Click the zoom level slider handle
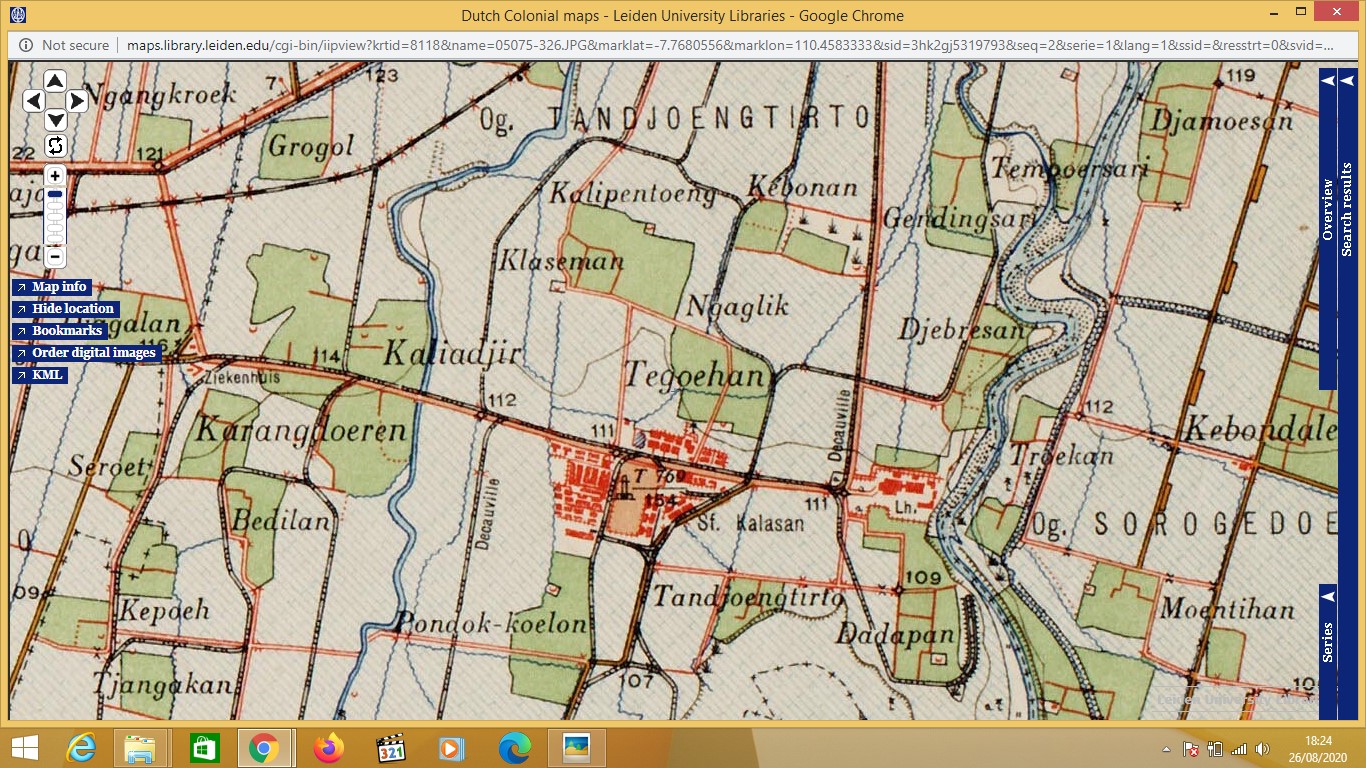Image resolution: width=1366 pixels, height=768 pixels. coord(55,194)
